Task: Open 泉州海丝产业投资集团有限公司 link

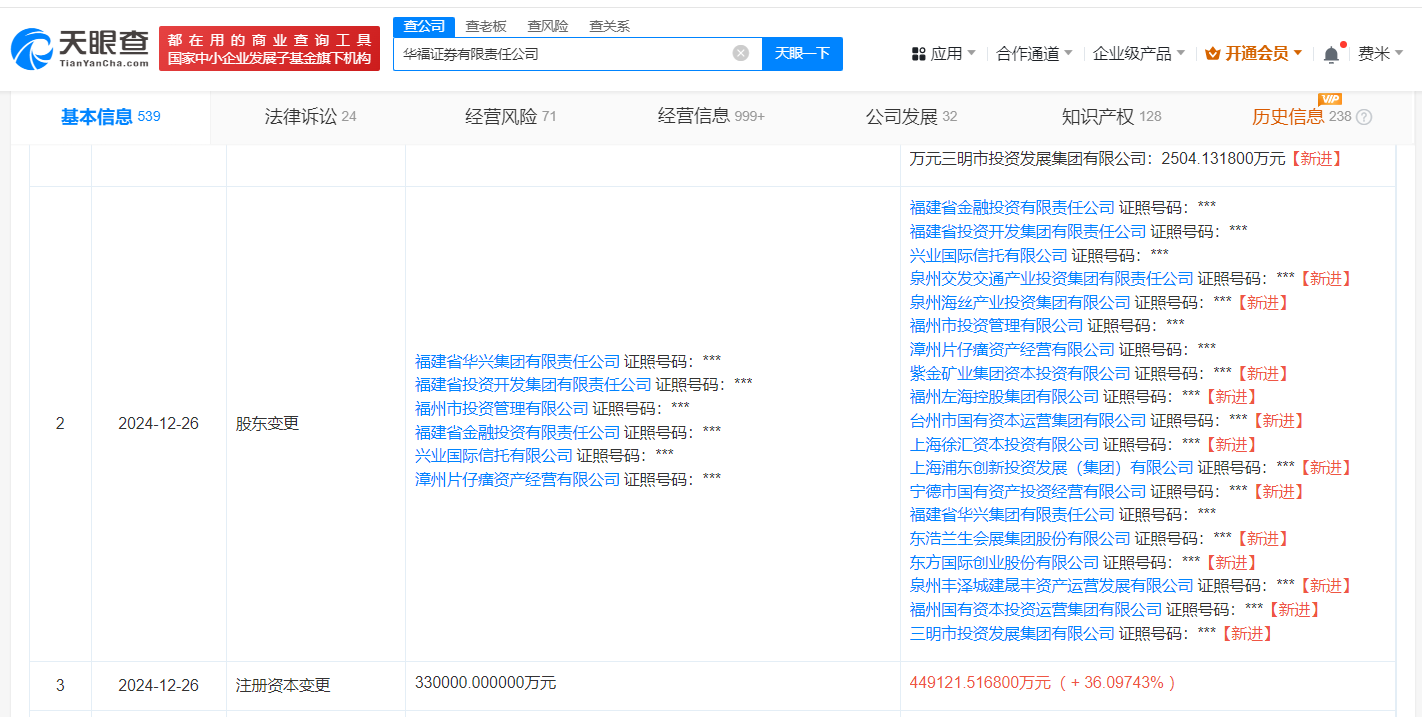Action: click(1020, 302)
